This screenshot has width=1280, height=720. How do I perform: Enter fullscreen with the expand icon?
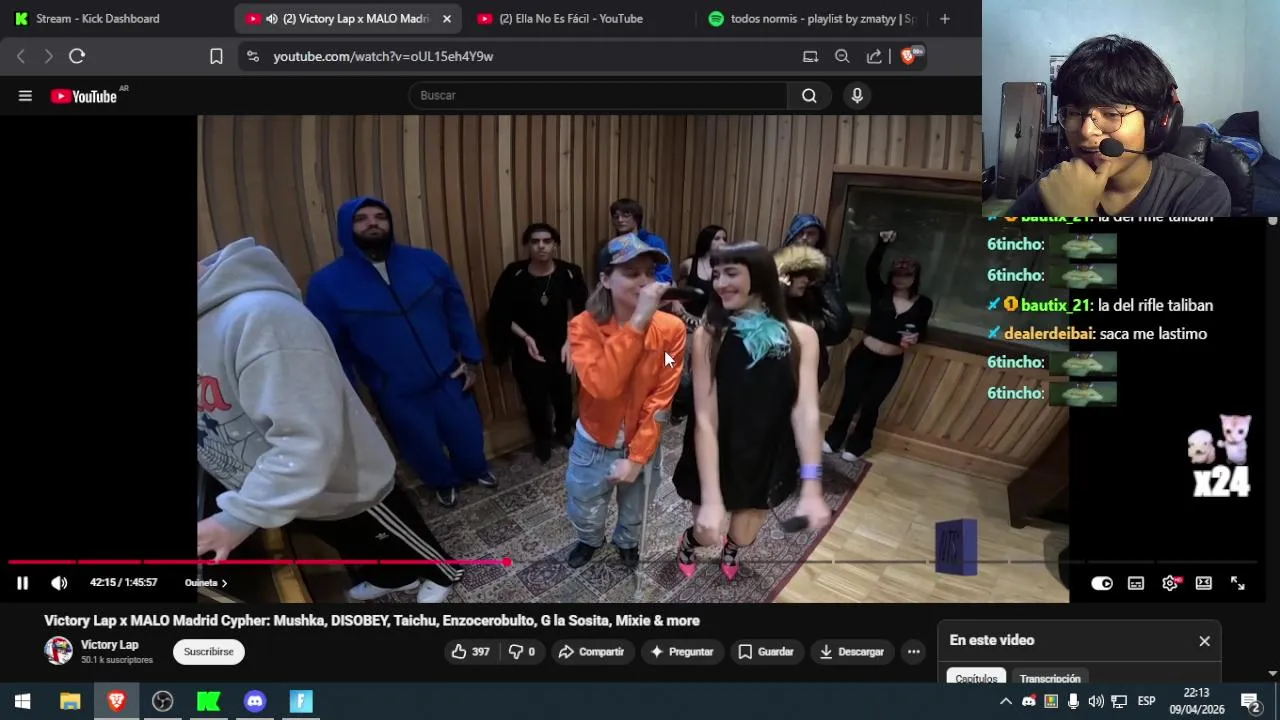tap(1238, 583)
